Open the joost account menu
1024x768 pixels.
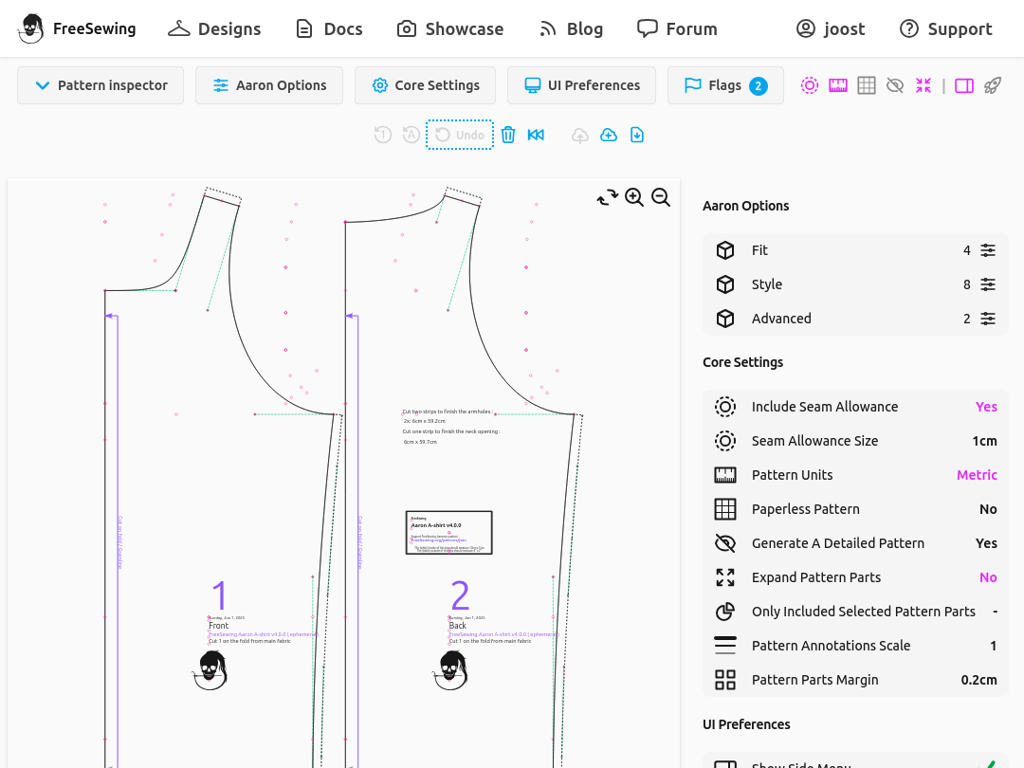[831, 29]
